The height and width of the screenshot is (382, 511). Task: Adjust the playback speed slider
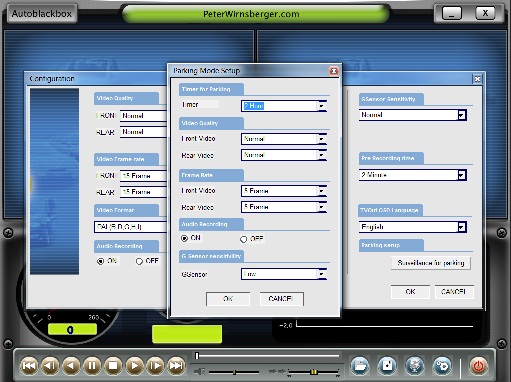click(x=313, y=372)
